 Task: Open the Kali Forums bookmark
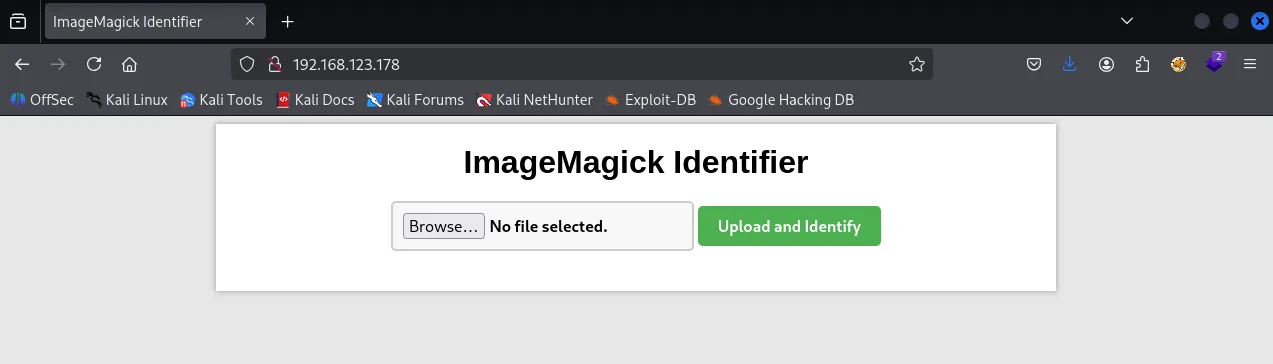(415, 99)
